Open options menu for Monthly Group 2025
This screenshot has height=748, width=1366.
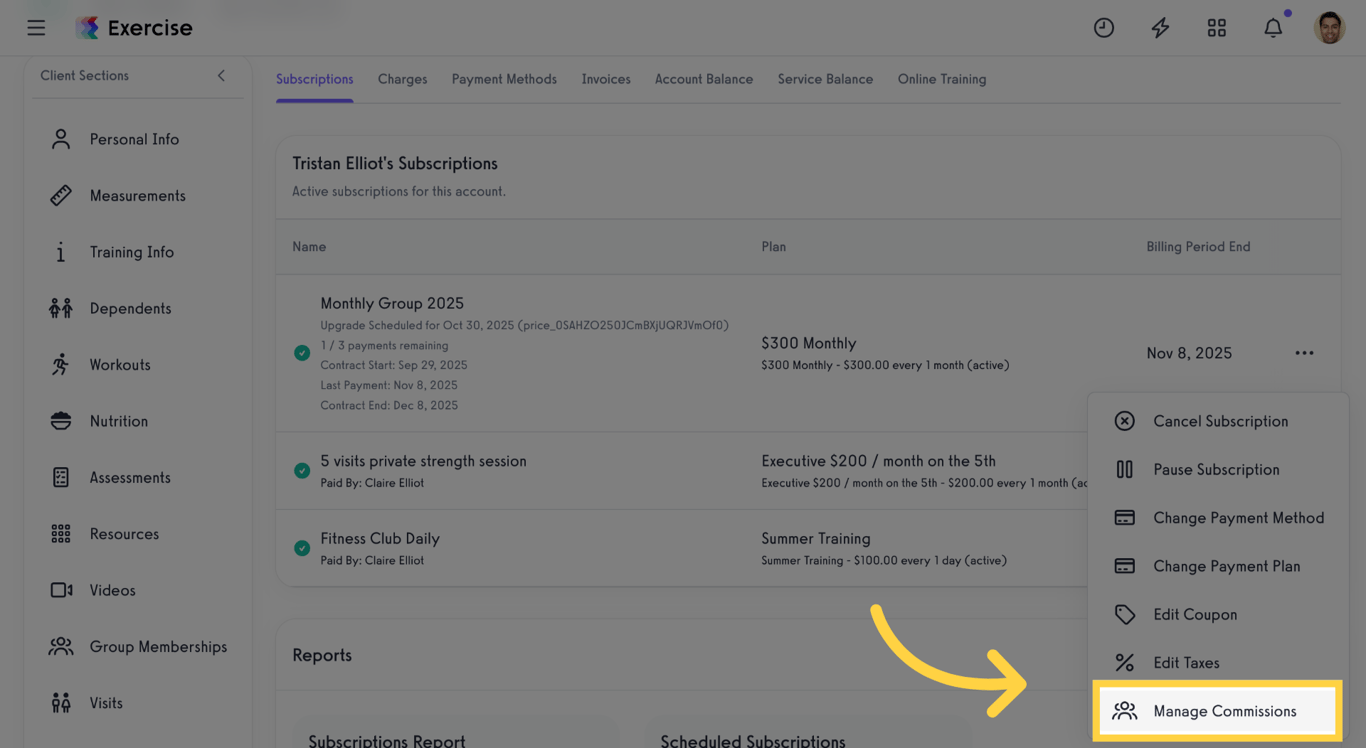(1304, 352)
